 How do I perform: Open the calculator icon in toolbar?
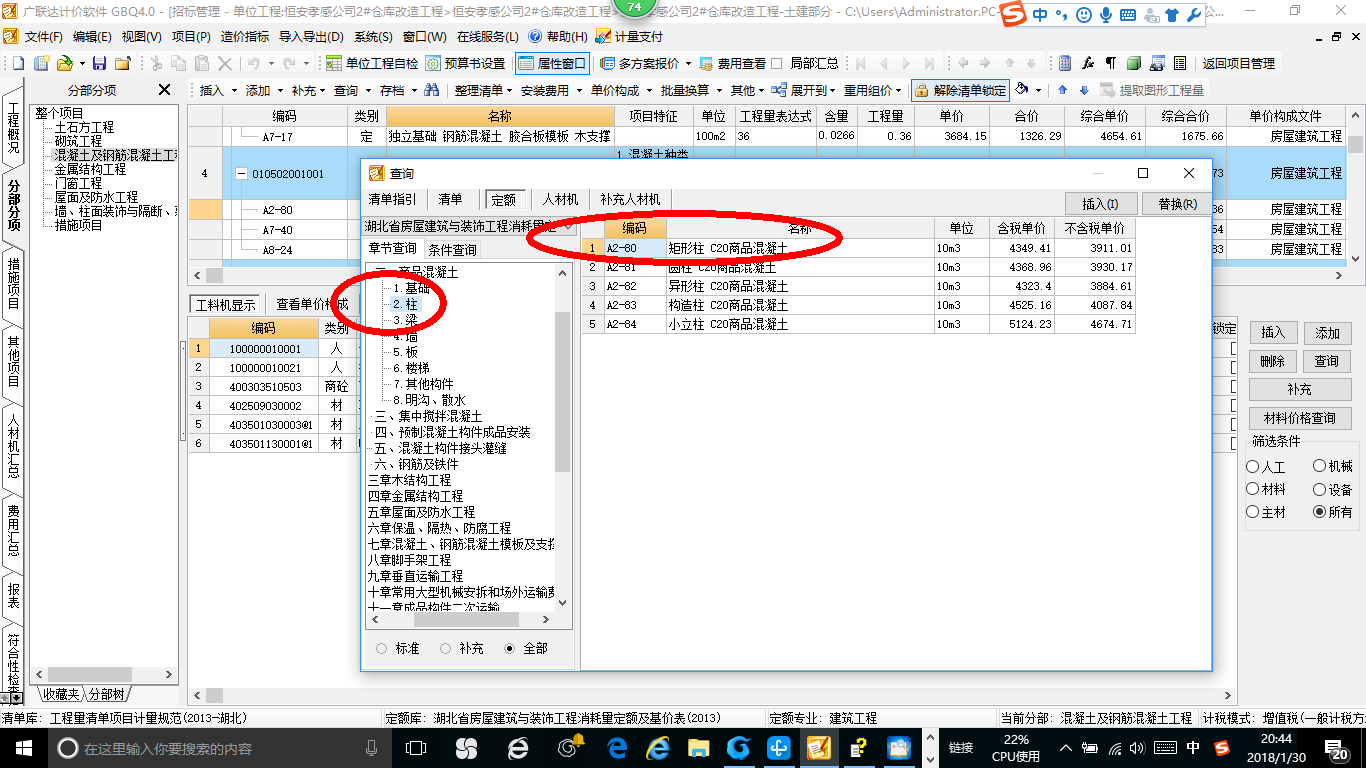(x=1066, y=63)
